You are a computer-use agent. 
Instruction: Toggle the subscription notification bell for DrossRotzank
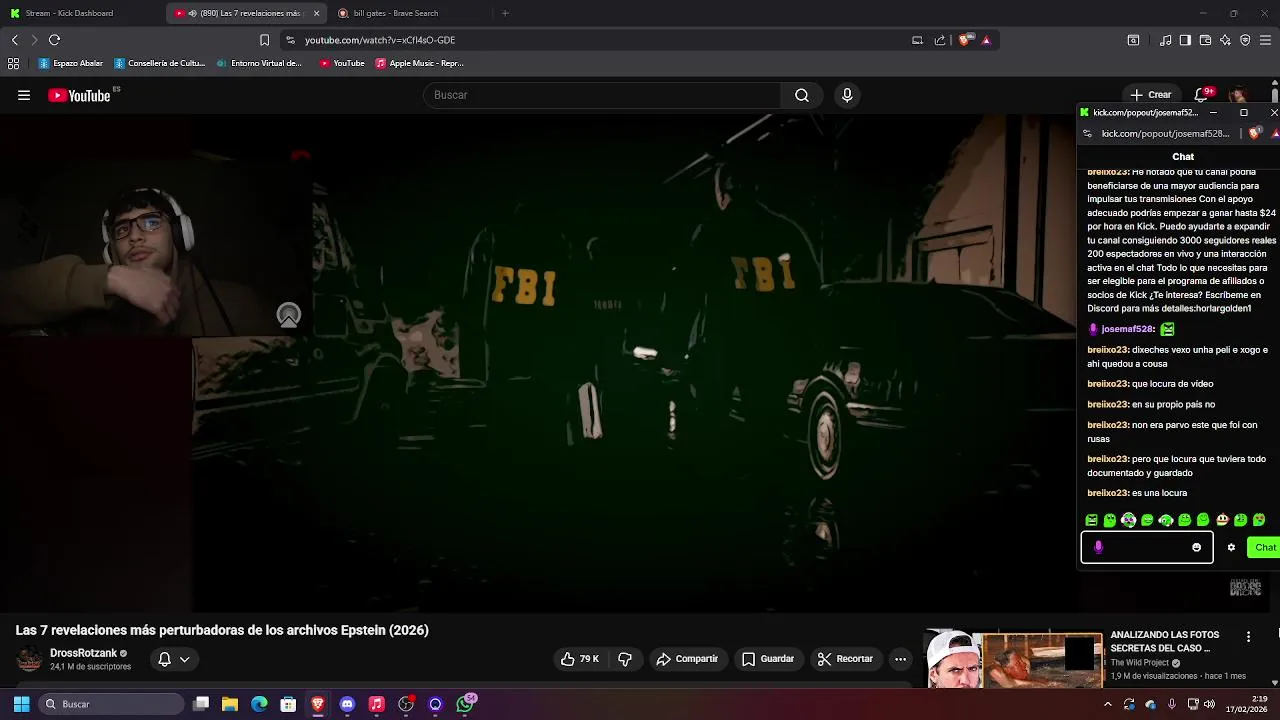coord(164,659)
